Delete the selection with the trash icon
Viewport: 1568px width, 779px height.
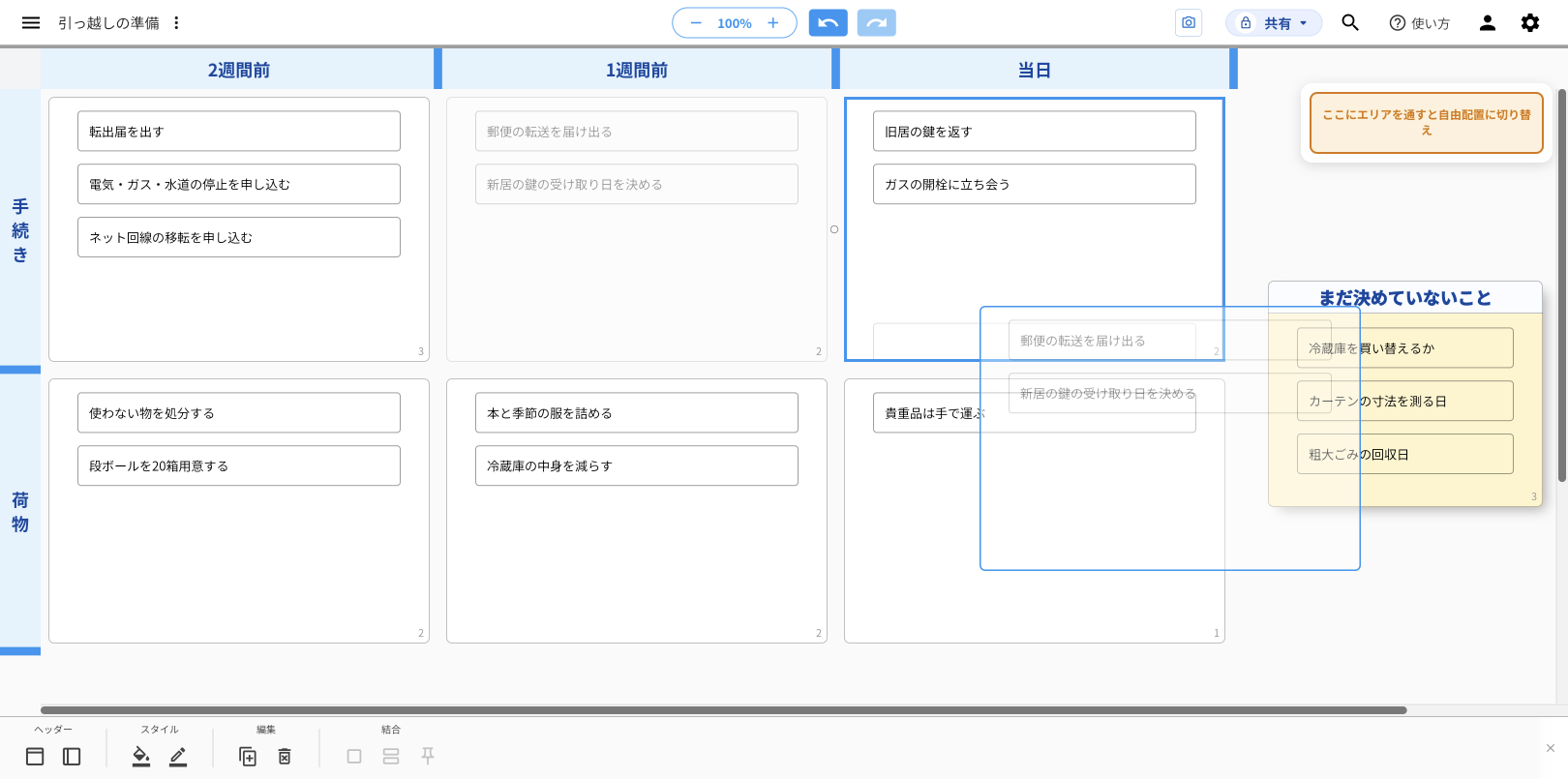pos(285,757)
